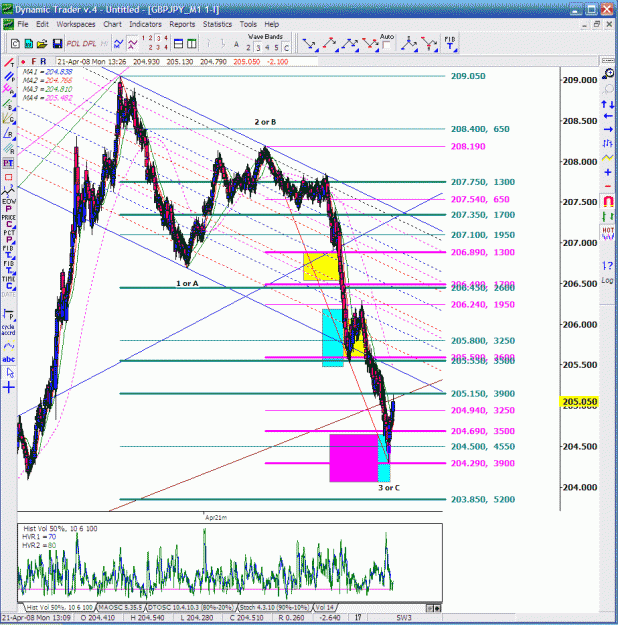Open the blue peak projection tool dropdown
This screenshot has height=625, width=618.
409,44
